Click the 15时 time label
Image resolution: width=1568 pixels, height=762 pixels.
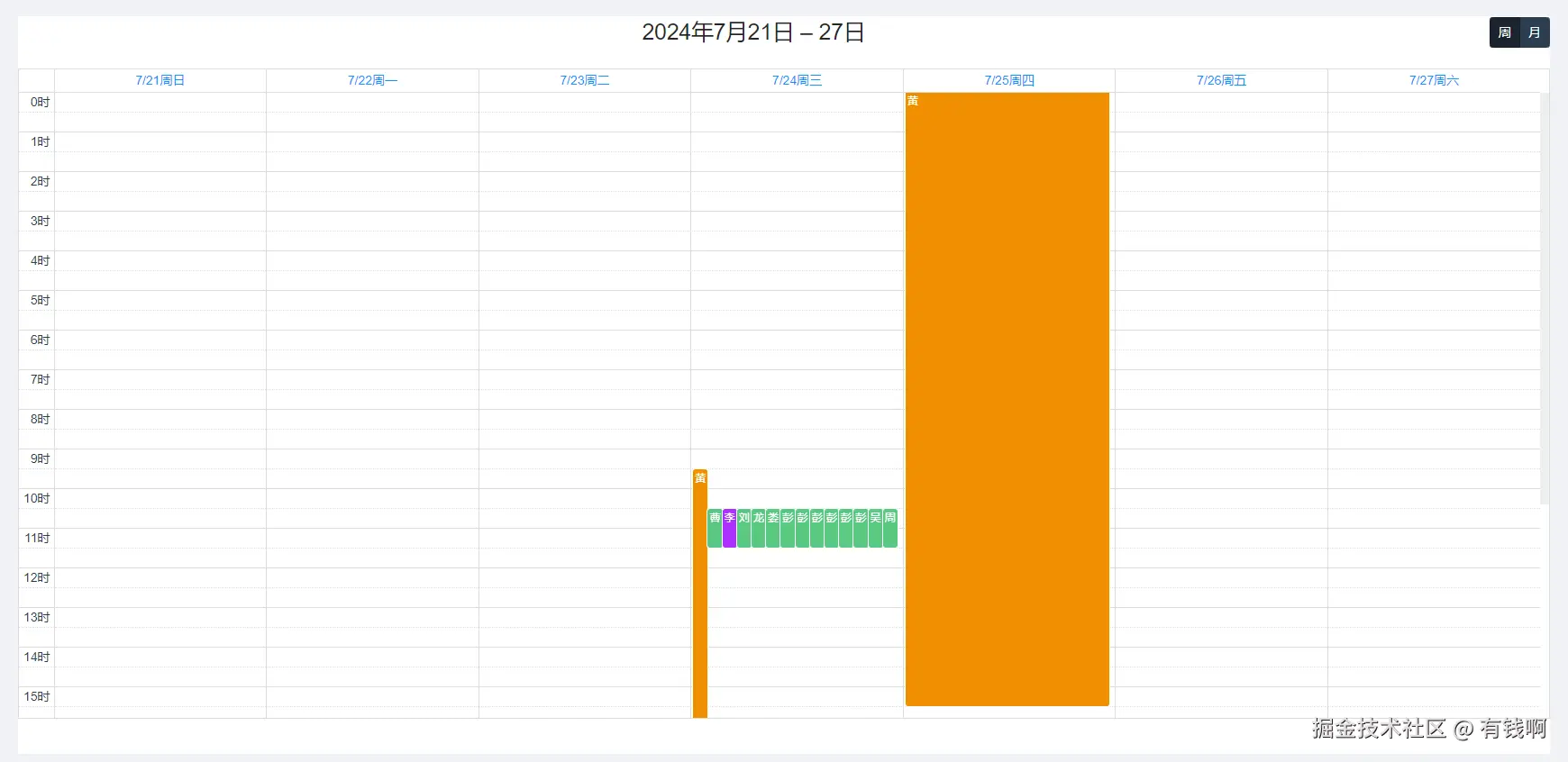point(37,696)
